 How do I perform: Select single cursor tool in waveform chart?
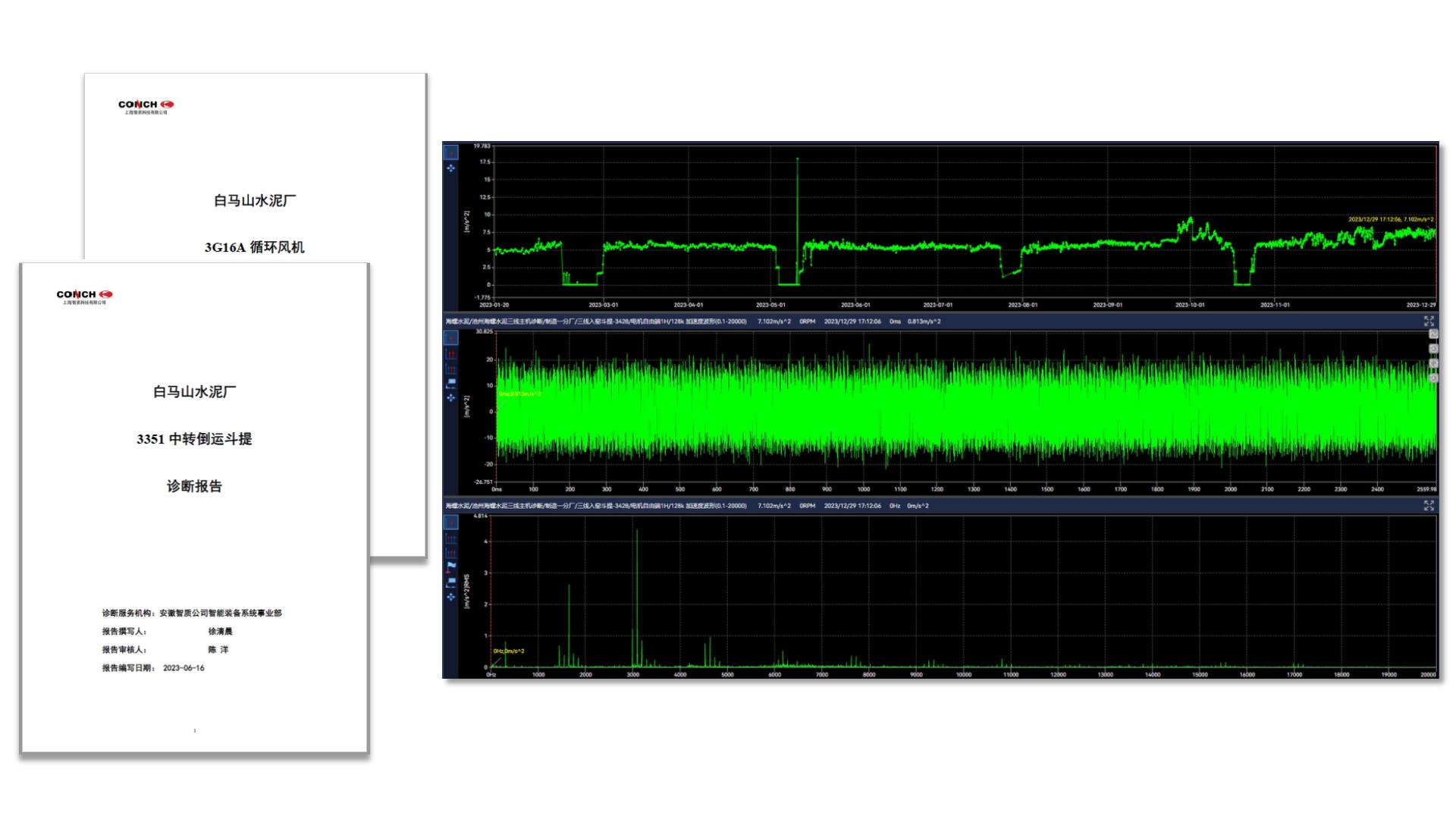click(x=450, y=338)
